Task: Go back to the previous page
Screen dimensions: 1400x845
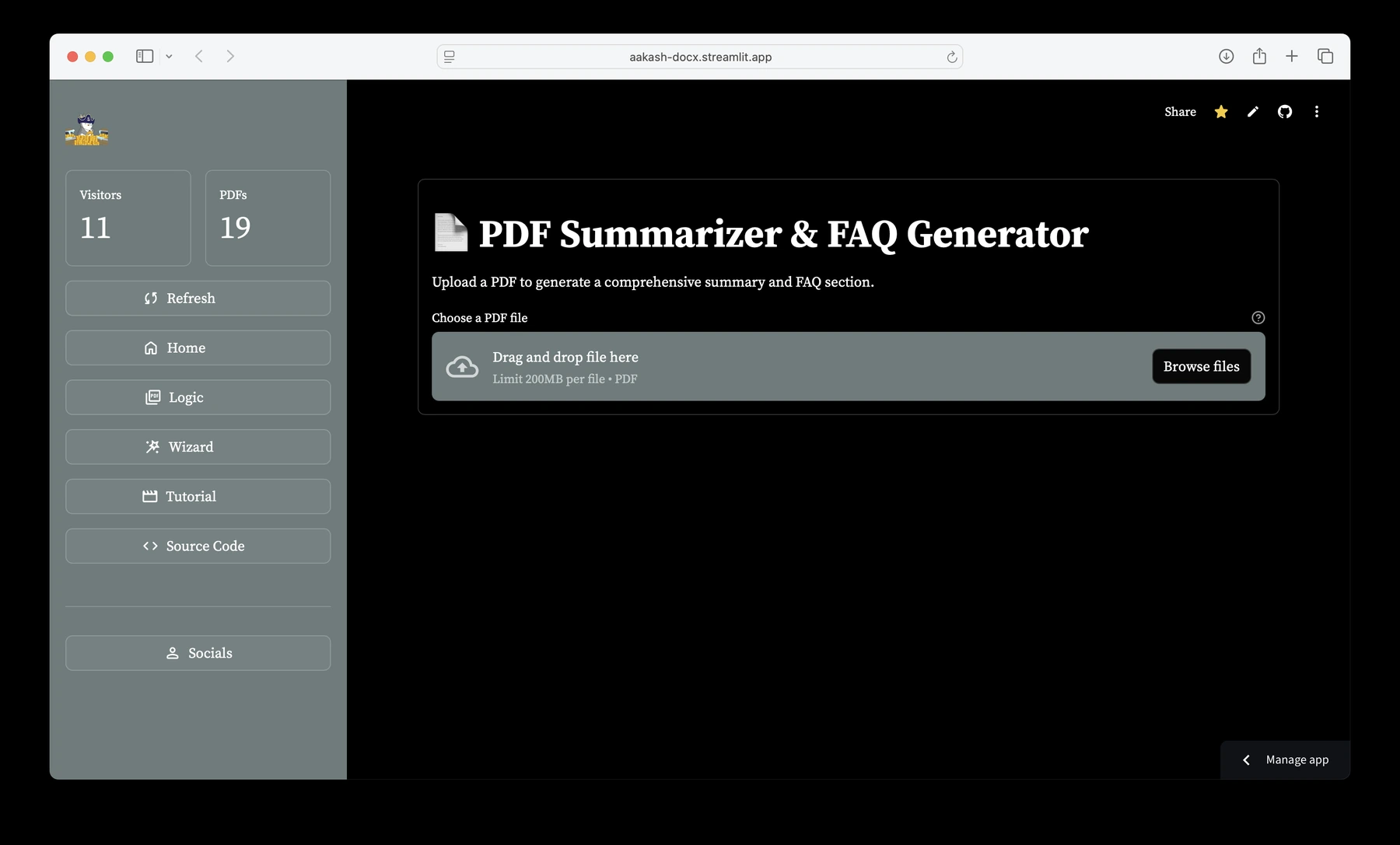Action: point(199,56)
